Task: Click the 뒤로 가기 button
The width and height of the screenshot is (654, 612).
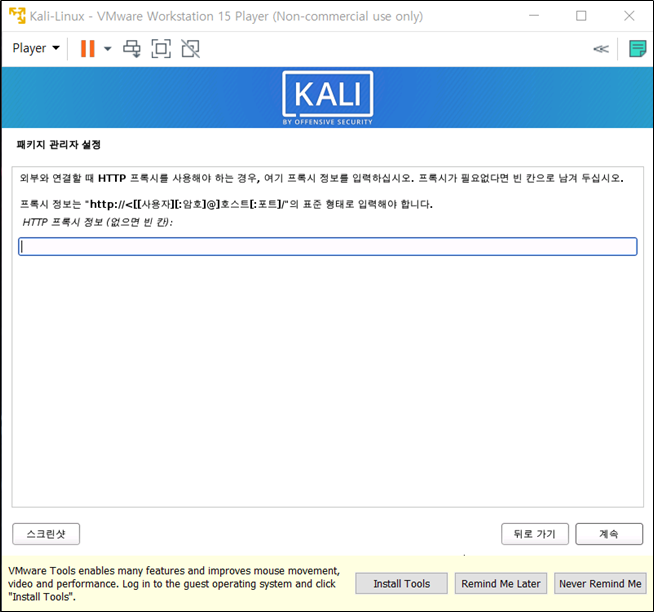Action: [535, 534]
